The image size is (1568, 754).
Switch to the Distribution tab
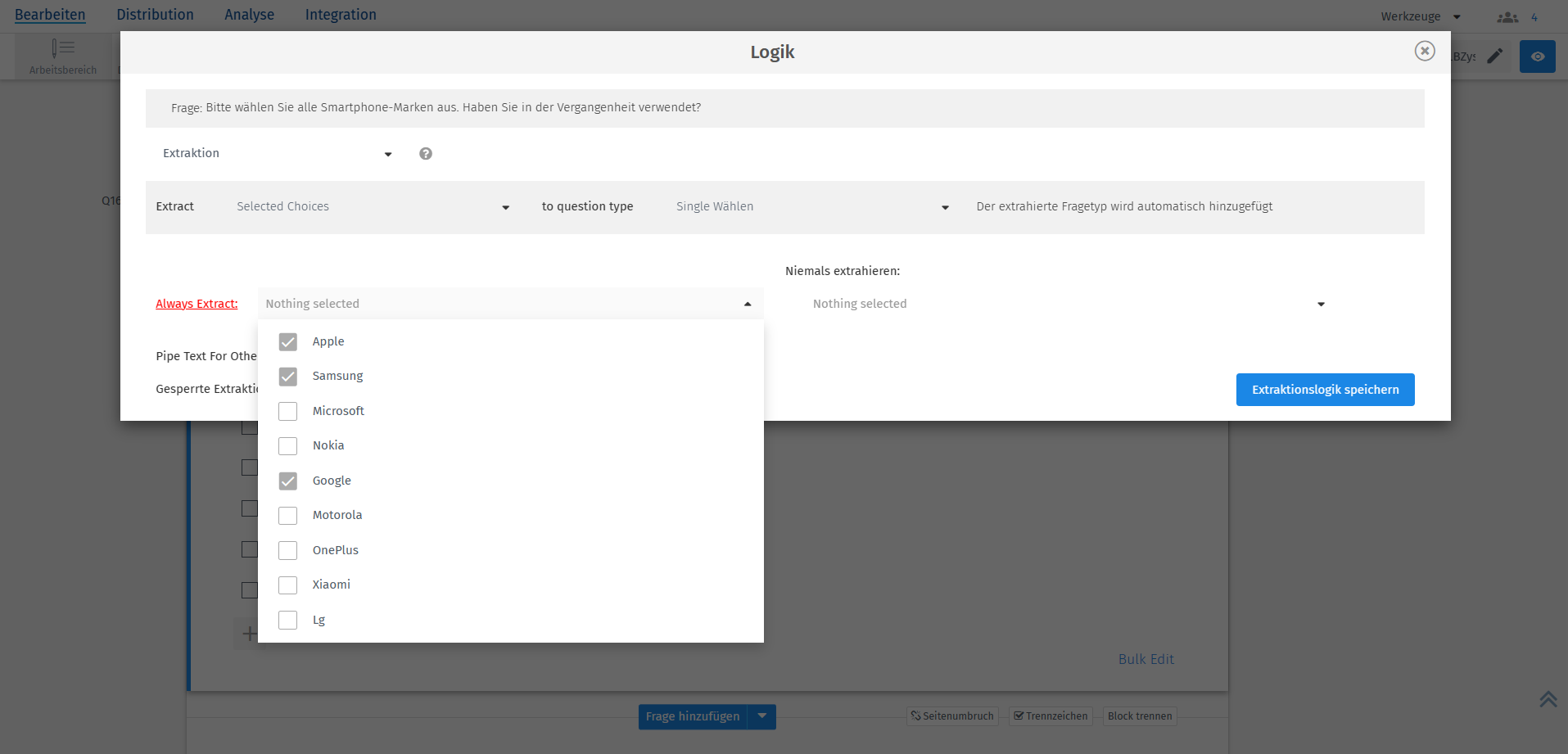click(x=156, y=14)
